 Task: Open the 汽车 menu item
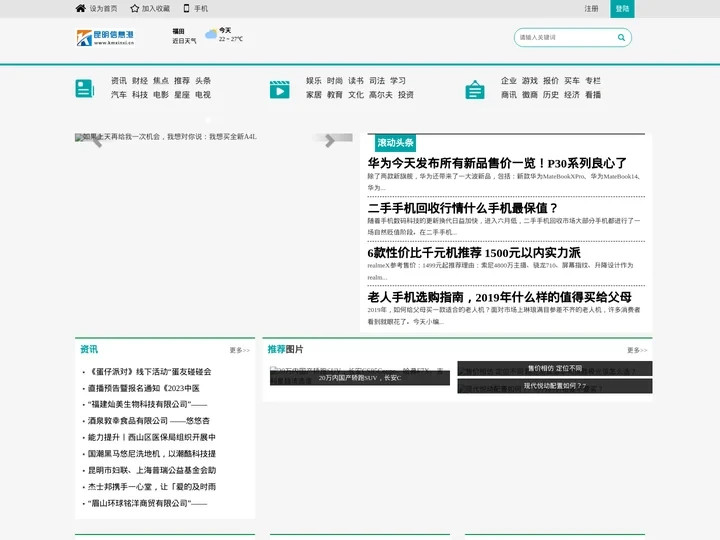119,95
